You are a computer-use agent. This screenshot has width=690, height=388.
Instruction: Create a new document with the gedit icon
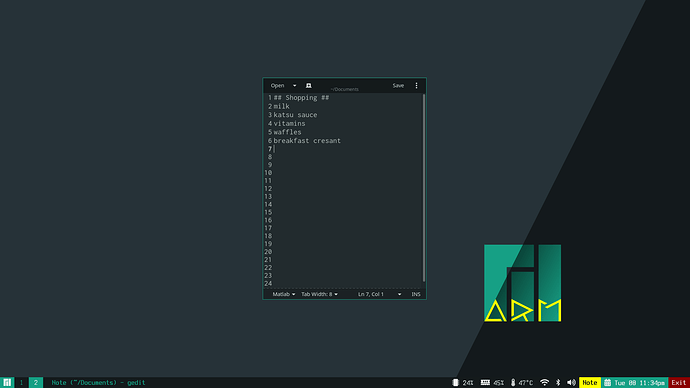click(308, 85)
